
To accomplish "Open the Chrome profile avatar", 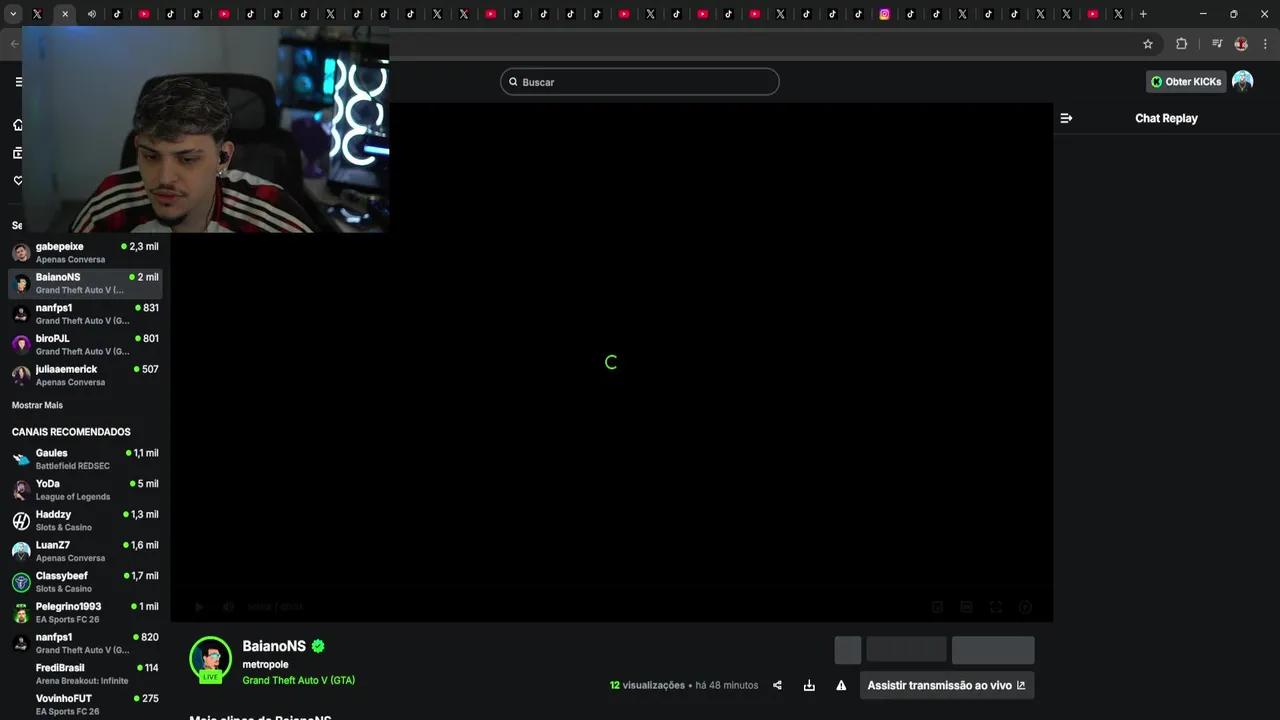I will click(x=1241, y=44).
